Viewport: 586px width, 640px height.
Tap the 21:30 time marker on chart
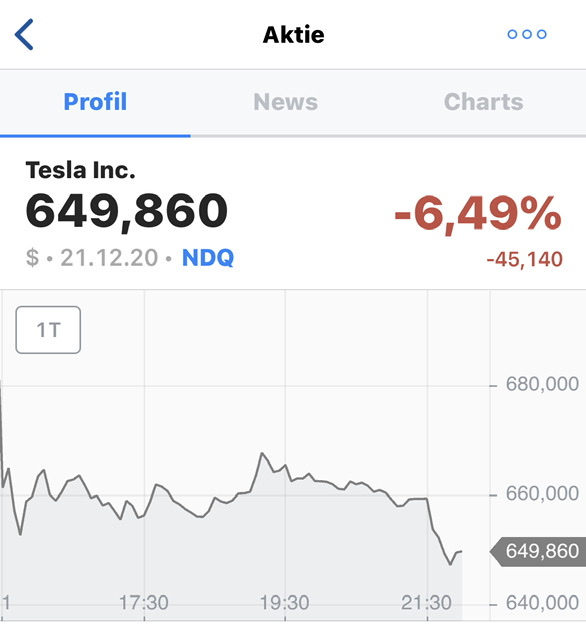(x=426, y=603)
